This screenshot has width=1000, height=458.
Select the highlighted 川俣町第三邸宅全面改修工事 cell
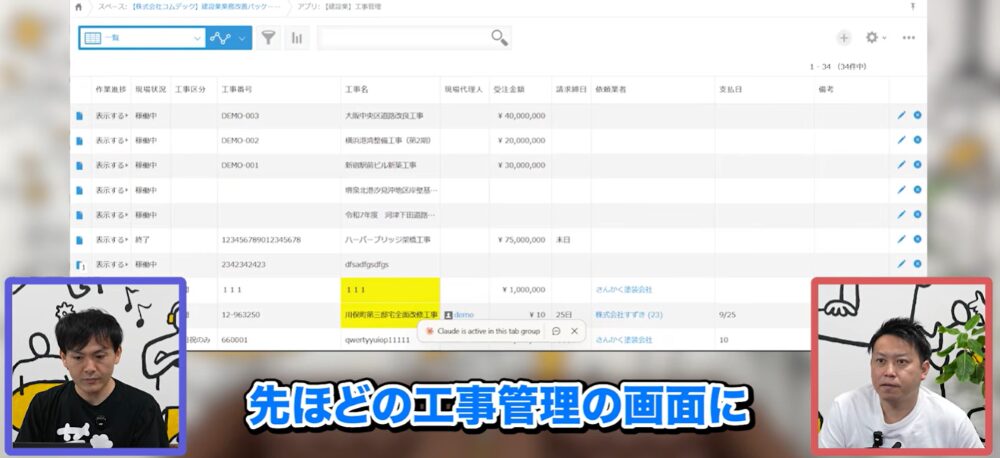click(x=390, y=315)
